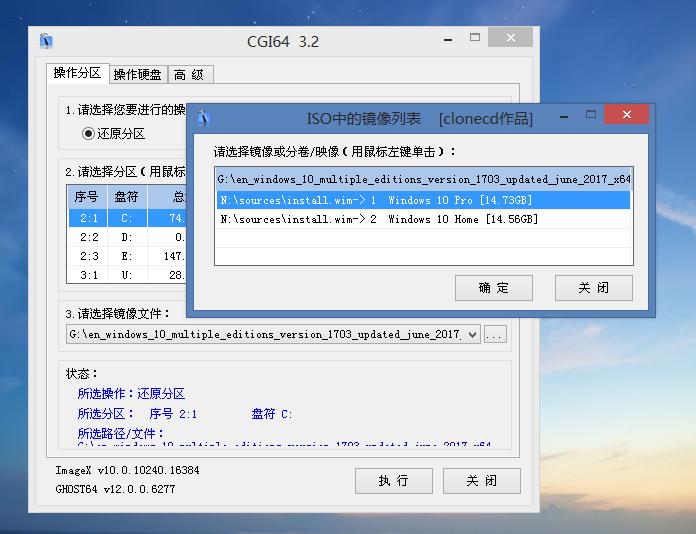This screenshot has height=534, width=696.
Task: Click 关闭 button in the CGI64 main window
Action: click(x=482, y=481)
